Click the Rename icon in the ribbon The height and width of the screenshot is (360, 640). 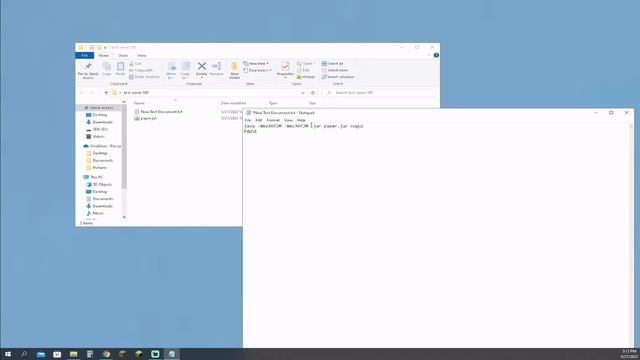tap(216, 69)
